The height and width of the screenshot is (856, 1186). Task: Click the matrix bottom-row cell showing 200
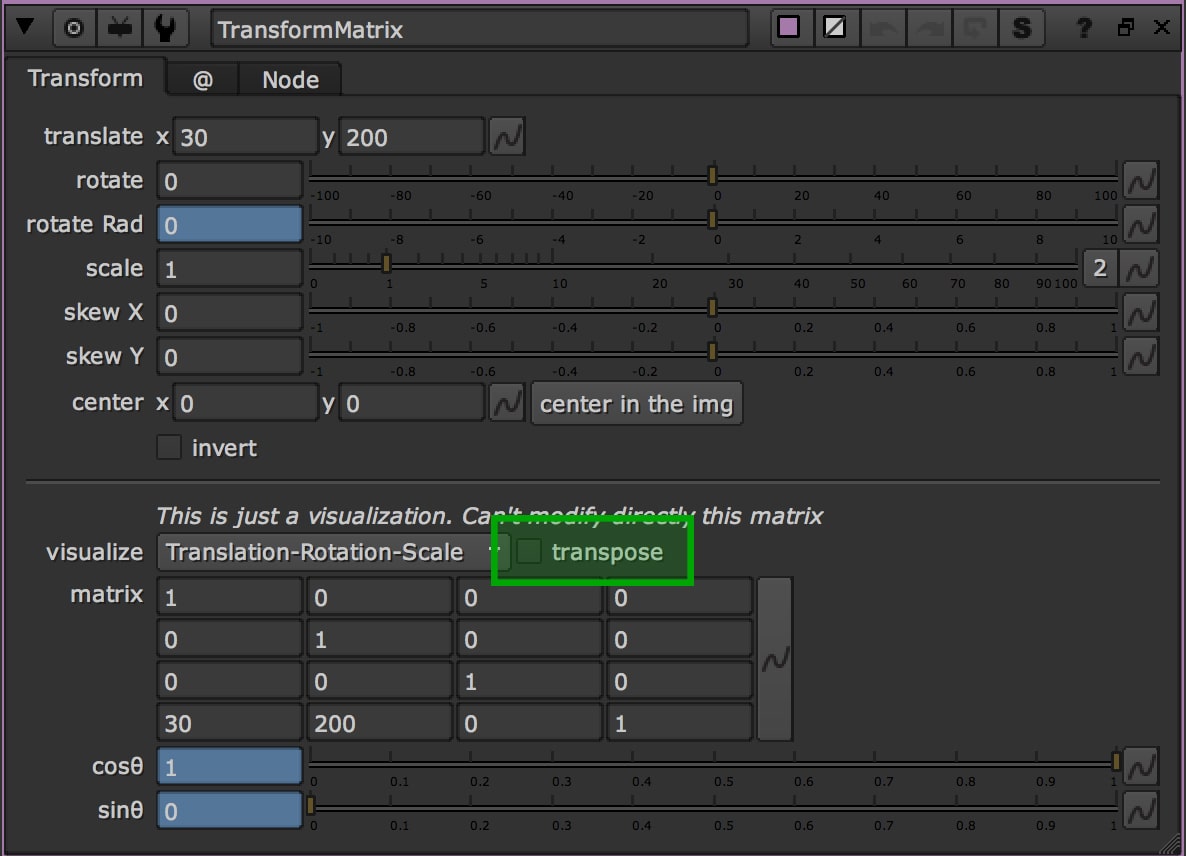coord(379,723)
